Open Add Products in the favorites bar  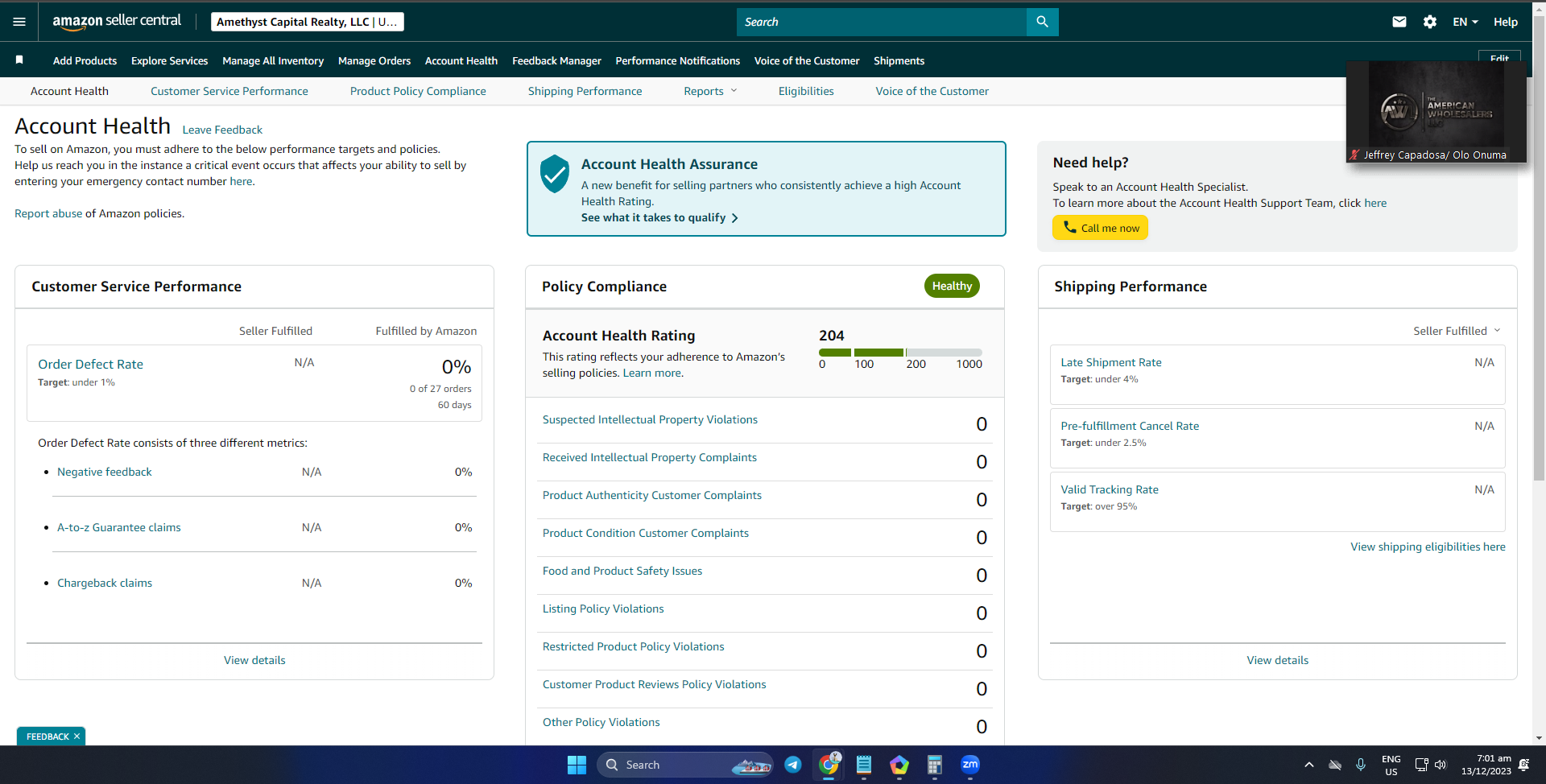85,60
